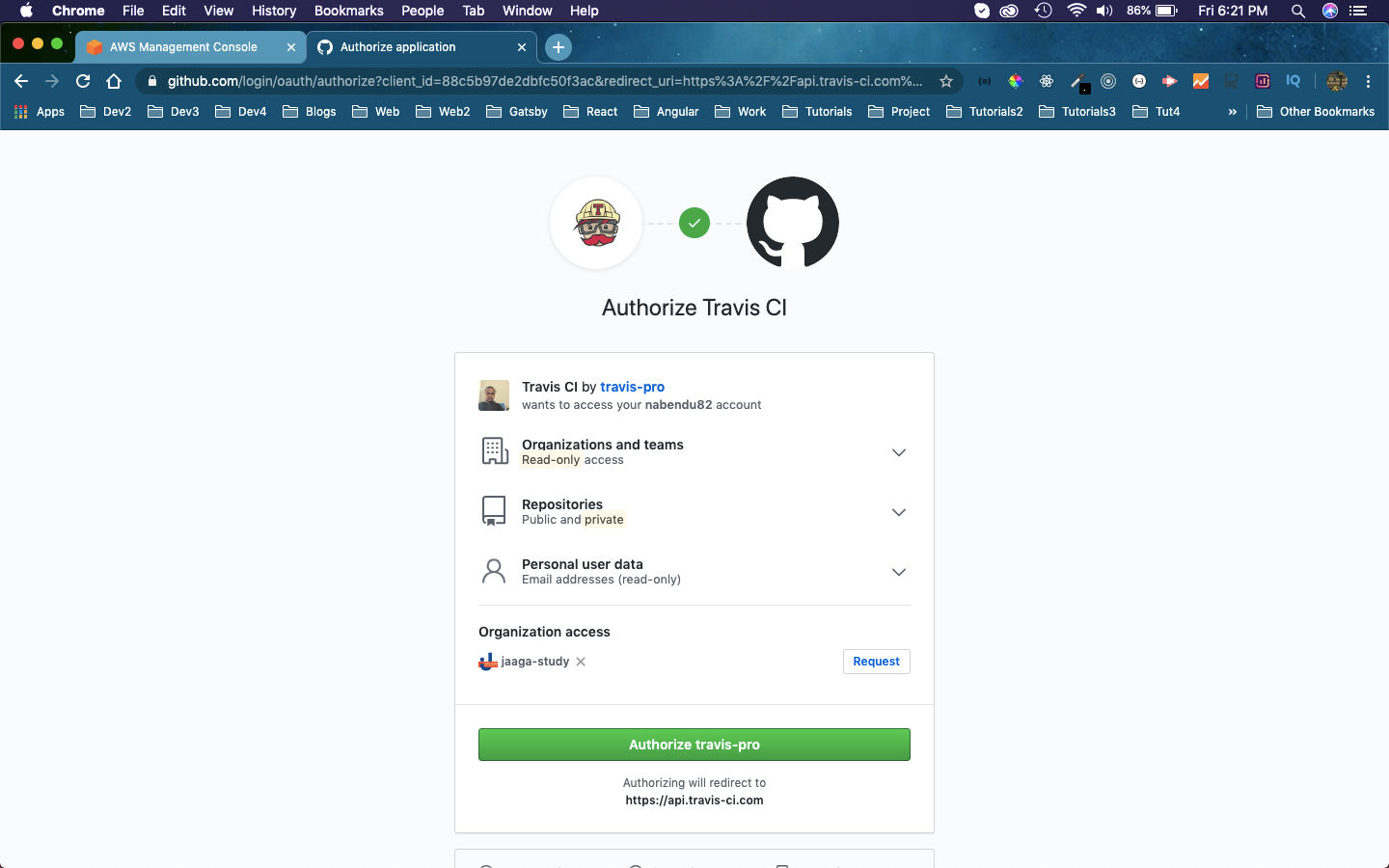Open the Work bookmarks folder
Screen dimensions: 1389x868
(741, 111)
